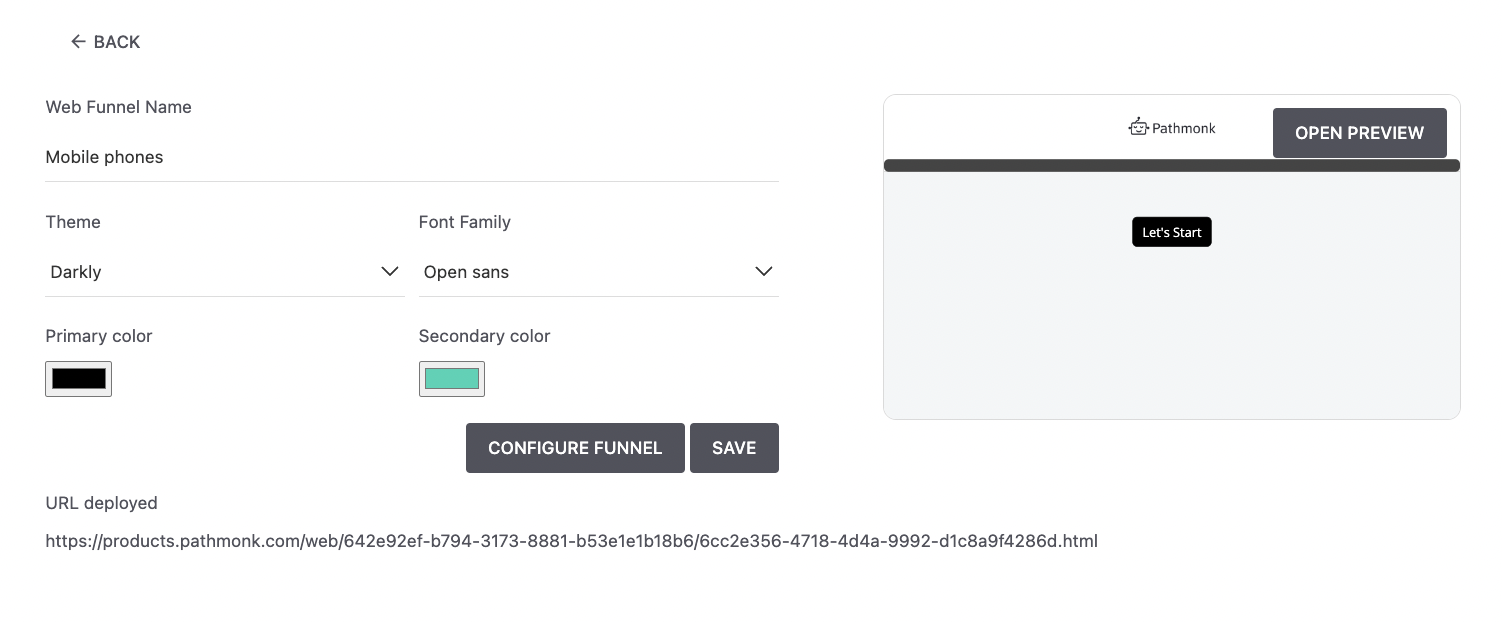Screen dimensions: 1502x622
Task: Click the Let's Start button in preview
Action: click(x=1171, y=231)
